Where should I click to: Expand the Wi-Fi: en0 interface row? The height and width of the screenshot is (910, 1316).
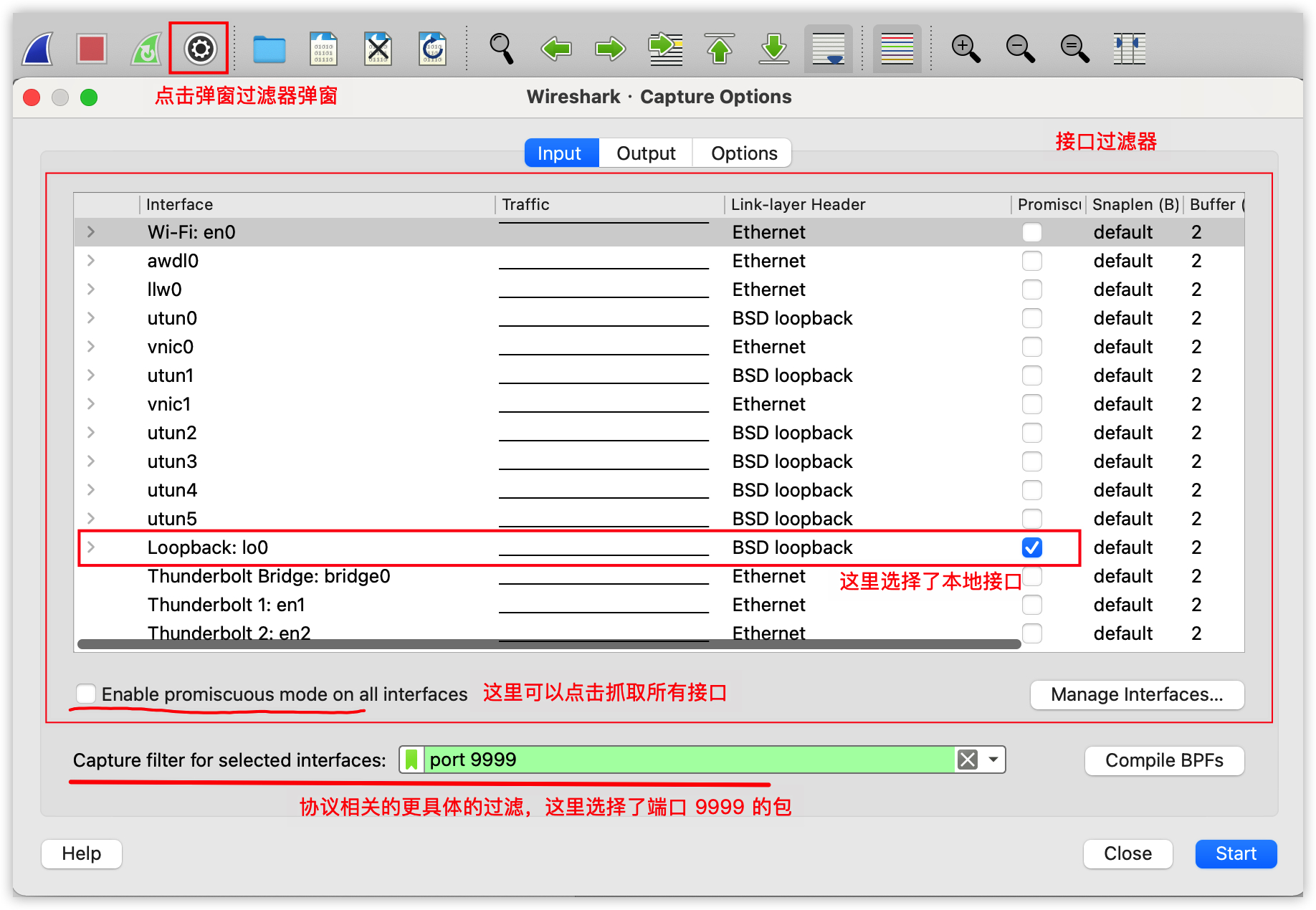tap(90, 232)
